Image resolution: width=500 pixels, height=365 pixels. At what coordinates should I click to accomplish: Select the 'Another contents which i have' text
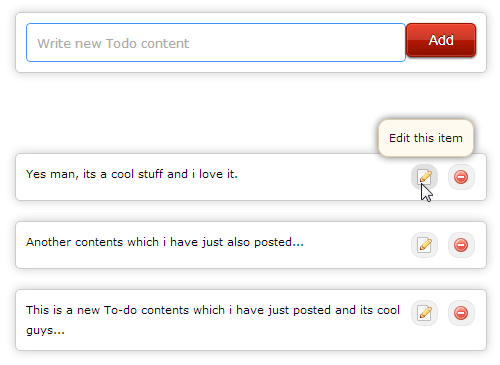click(165, 242)
